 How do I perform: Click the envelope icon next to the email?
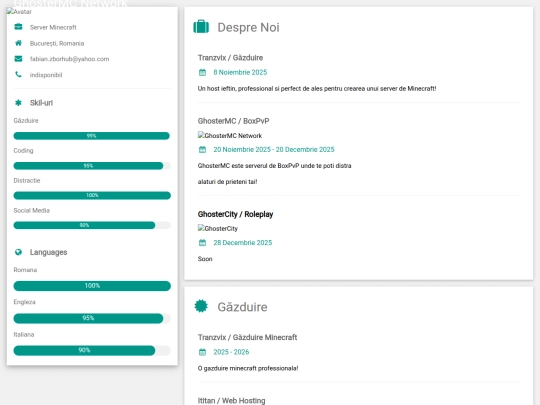pos(18,59)
